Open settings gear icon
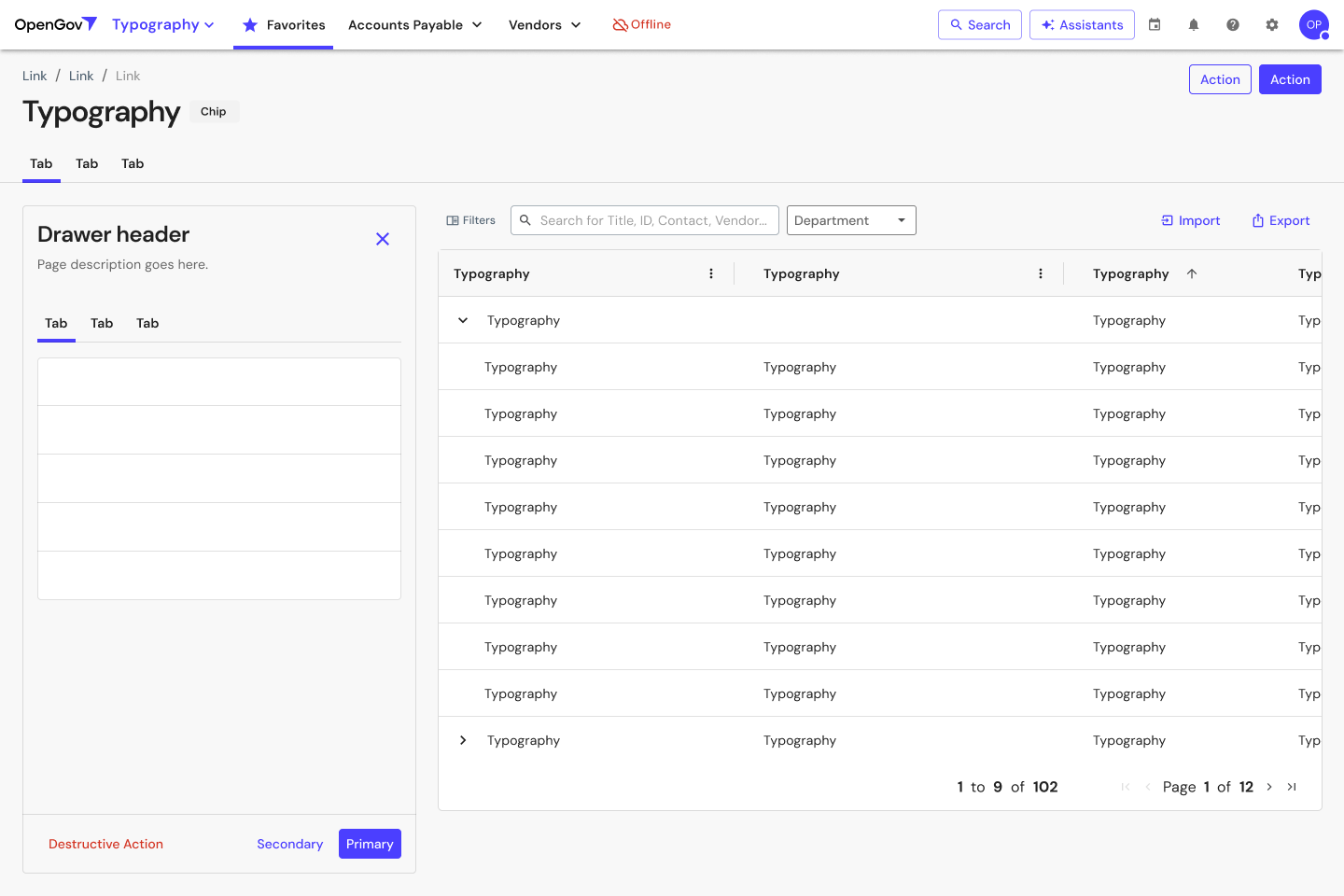The width and height of the screenshot is (1344, 896). tap(1272, 25)
